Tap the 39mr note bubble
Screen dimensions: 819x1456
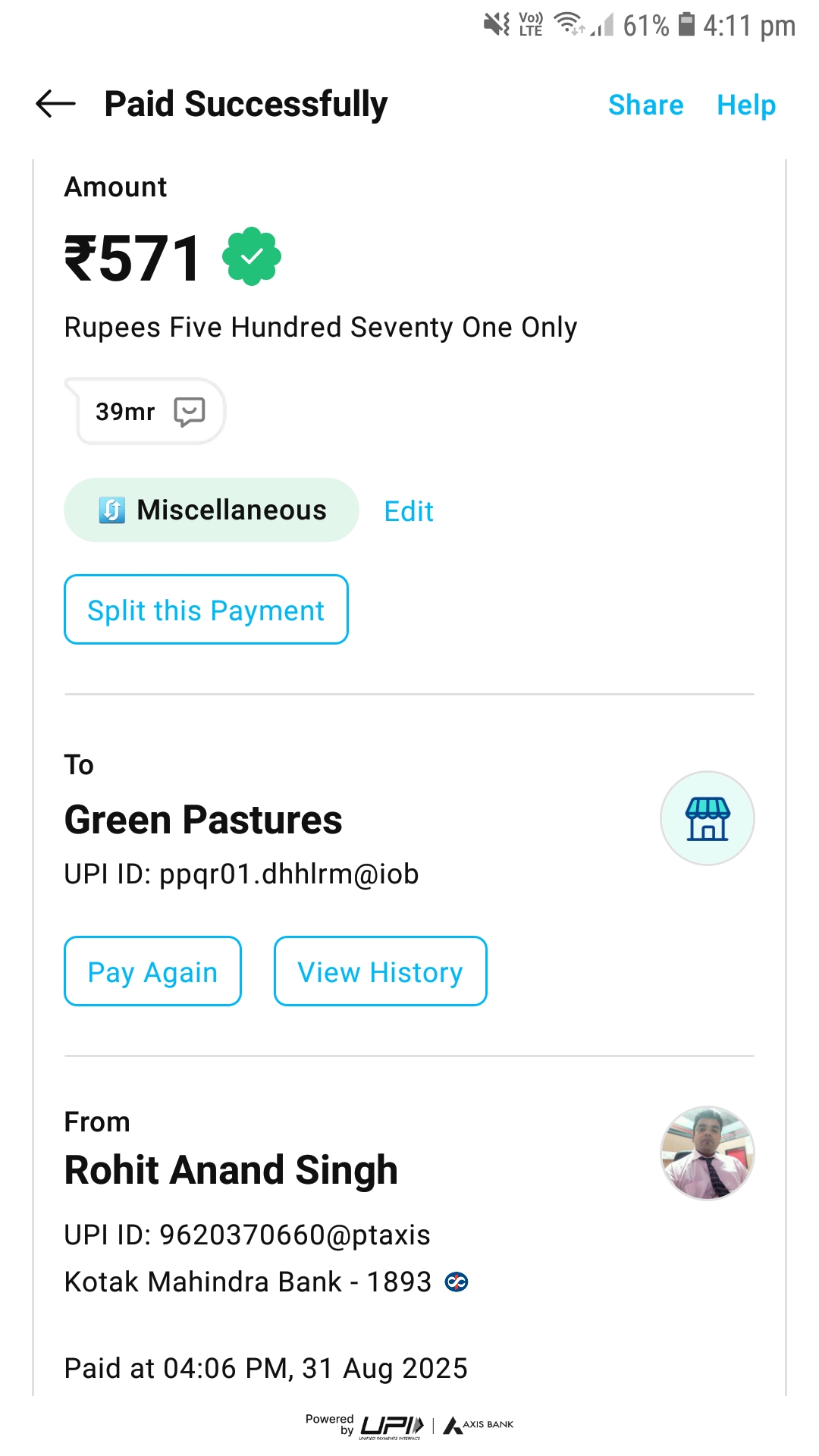pyautogui.click(x=126, y=412)
